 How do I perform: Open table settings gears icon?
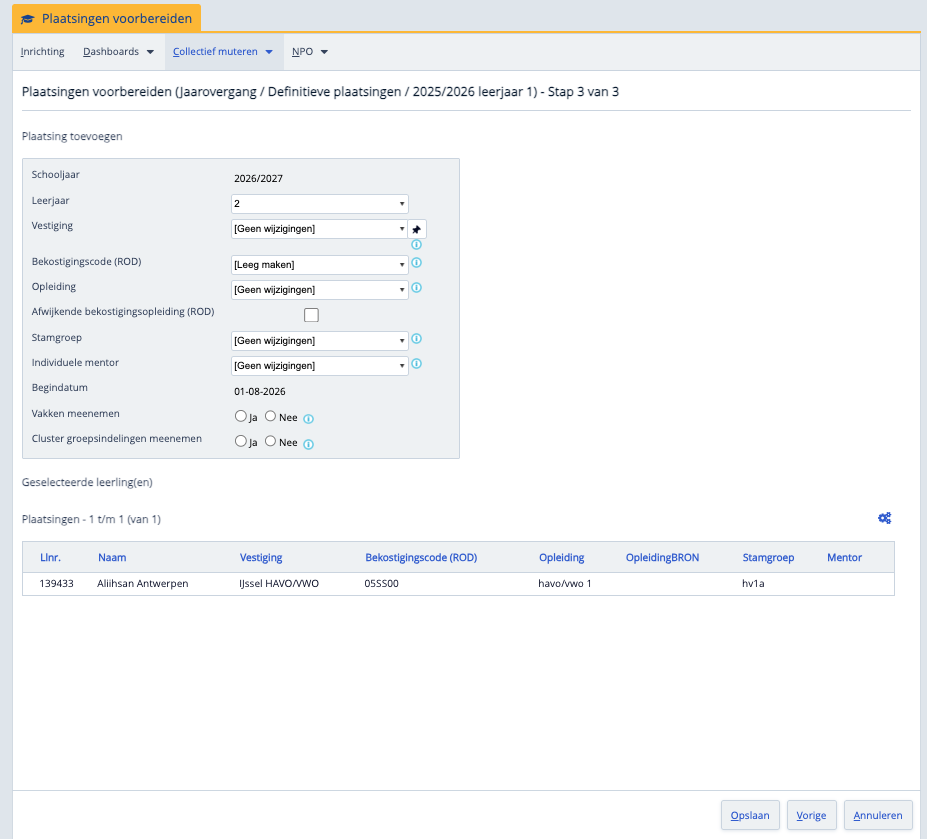tap(884, 518)
